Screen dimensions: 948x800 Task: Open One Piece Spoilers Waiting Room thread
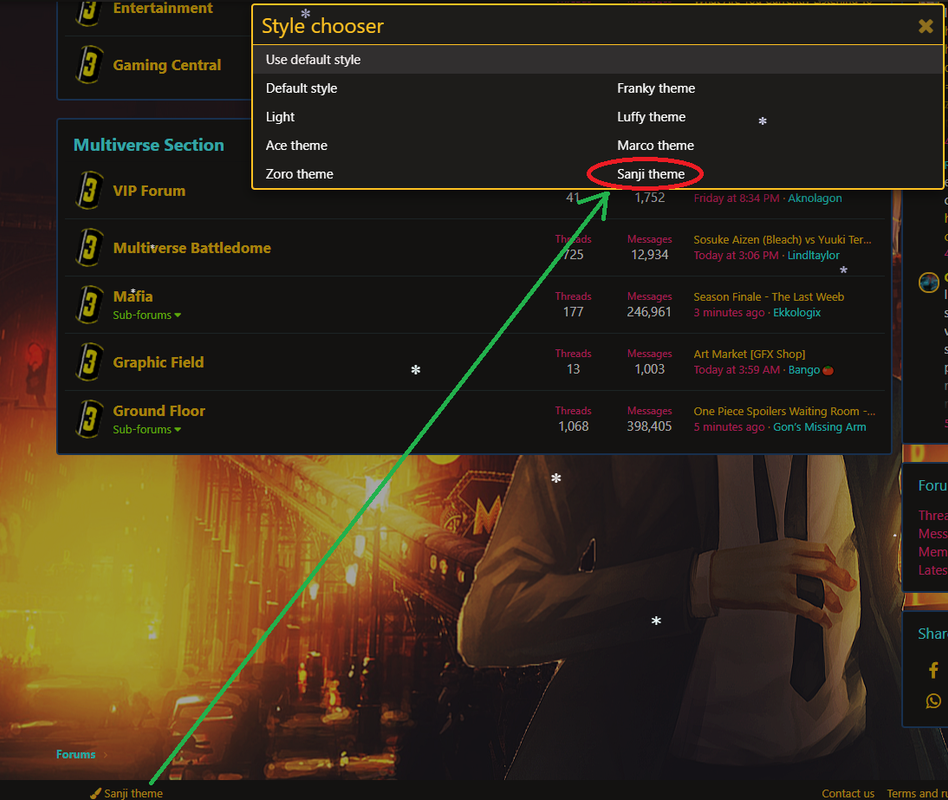pos(784,411)
